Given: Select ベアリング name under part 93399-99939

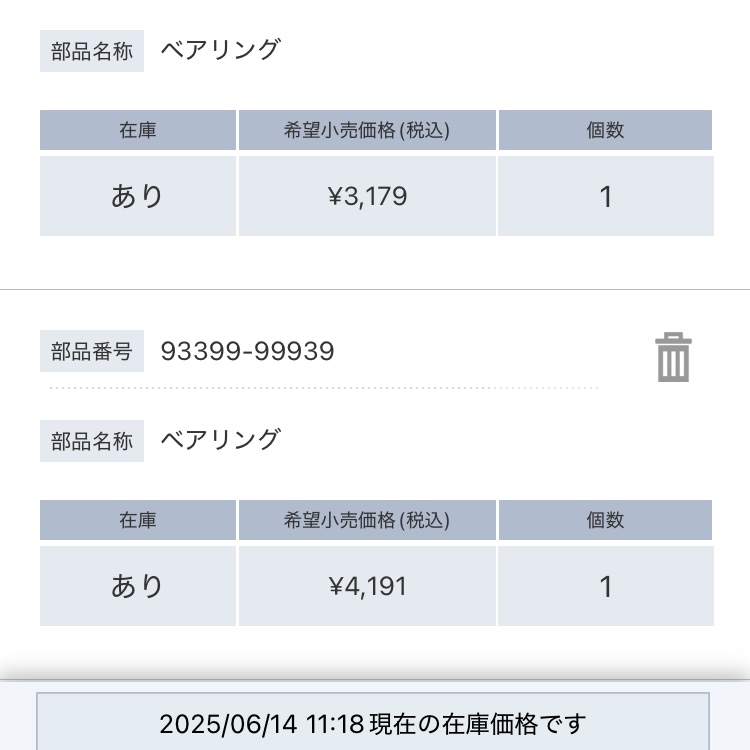Looking at the screenshot, I should [x=221, y=440].
